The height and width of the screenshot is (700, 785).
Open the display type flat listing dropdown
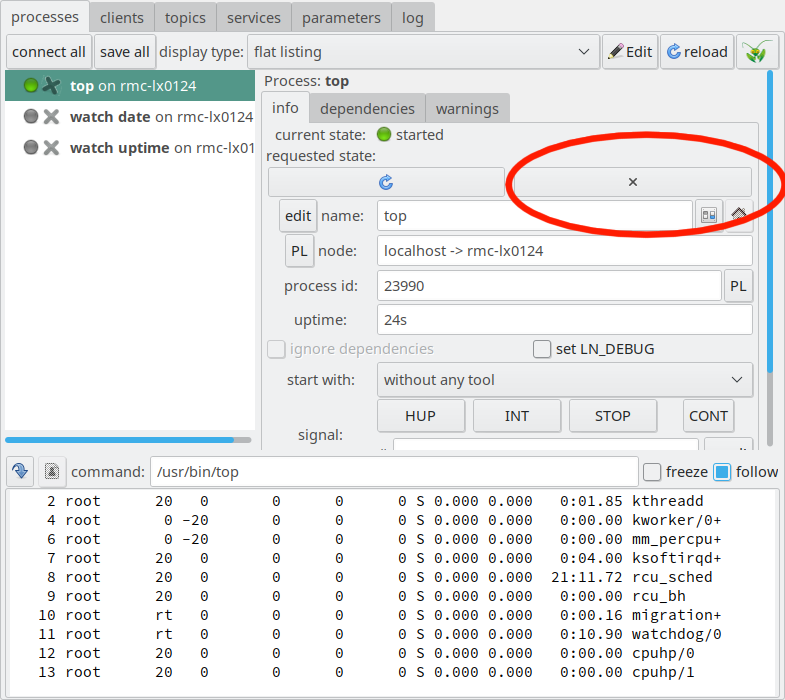[423, 52]
